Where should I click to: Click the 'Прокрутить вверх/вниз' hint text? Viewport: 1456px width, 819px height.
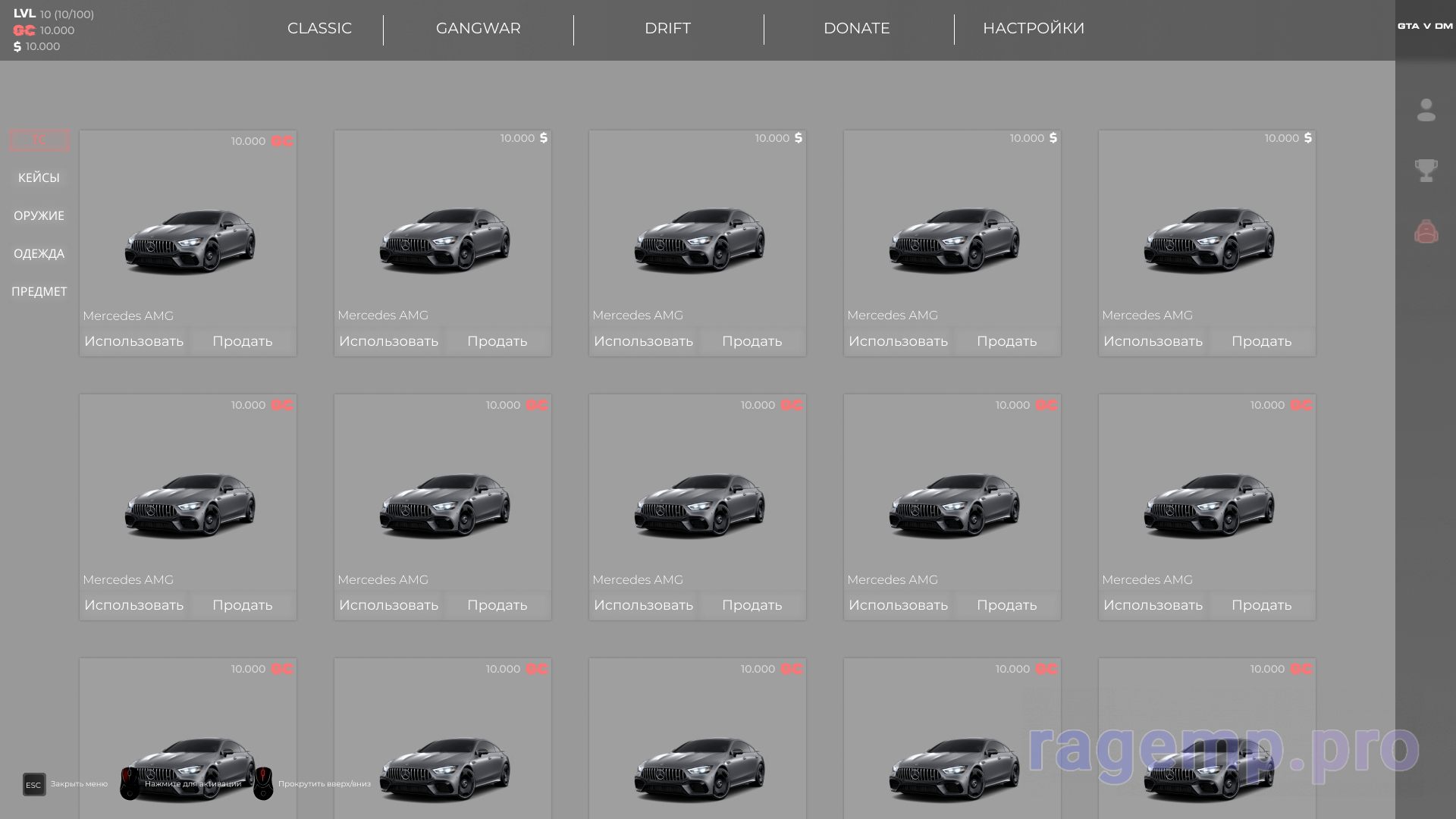pos(325,784)
